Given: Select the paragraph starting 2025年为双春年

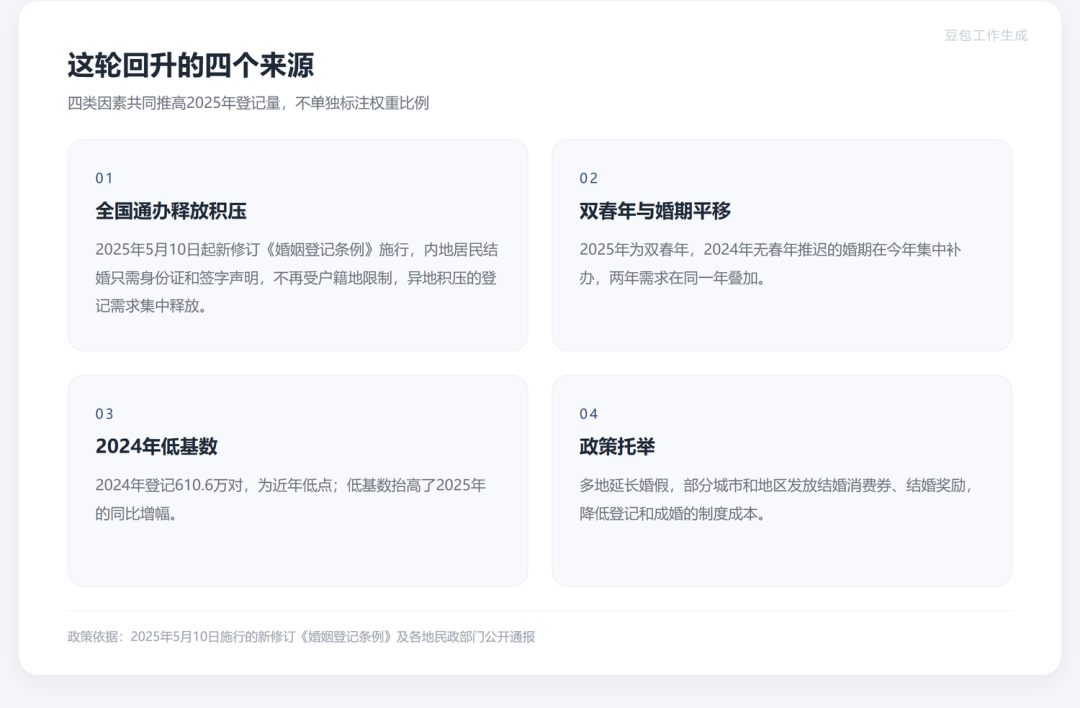Looking at the screenshot, I should point(770,264).
